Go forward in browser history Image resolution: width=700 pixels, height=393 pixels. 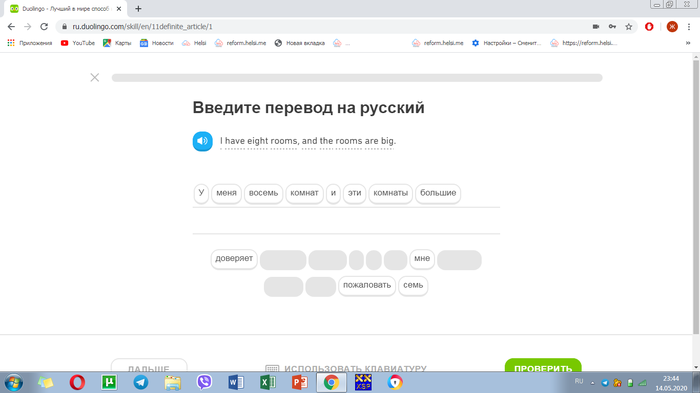28,27
